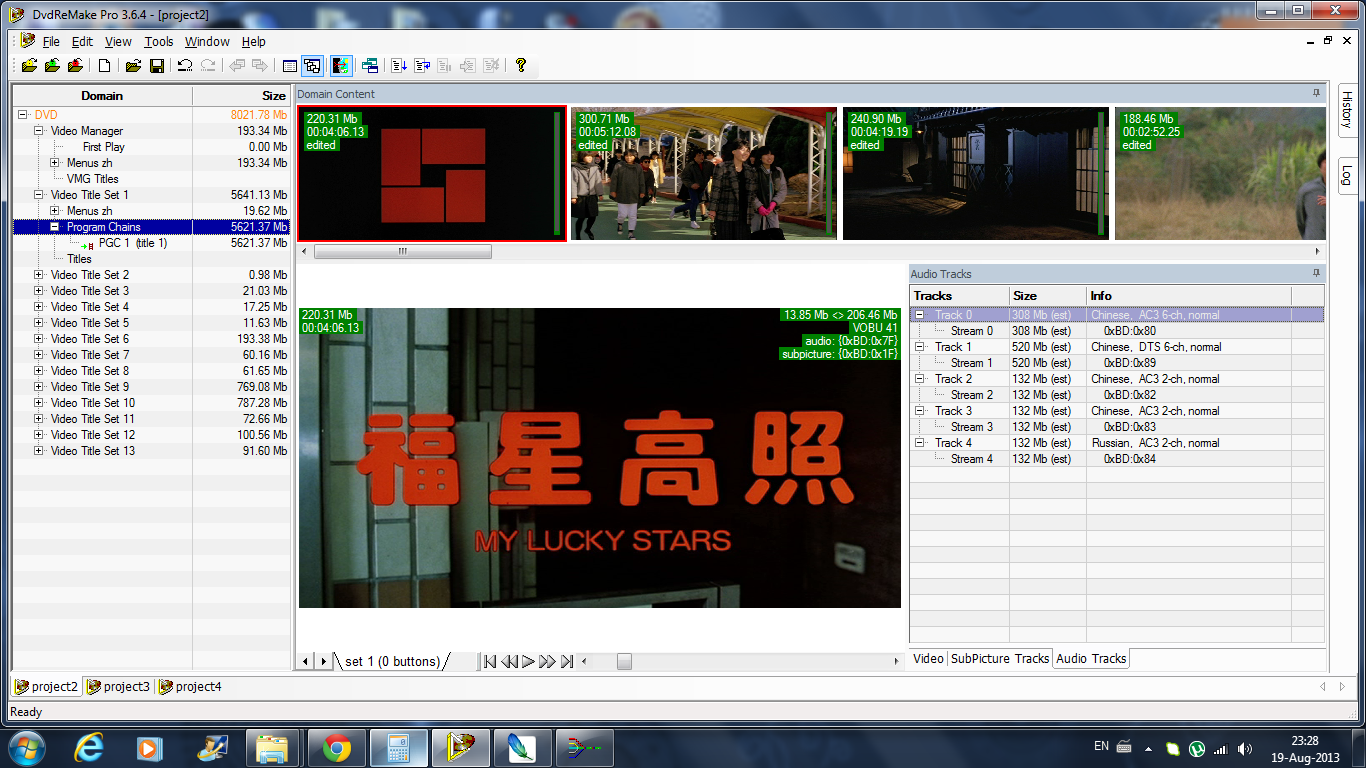Viewport: 1366px width, 768px height.
Task: Collapse Track 4 Russian audio track
Action: [x=920, y=443]
